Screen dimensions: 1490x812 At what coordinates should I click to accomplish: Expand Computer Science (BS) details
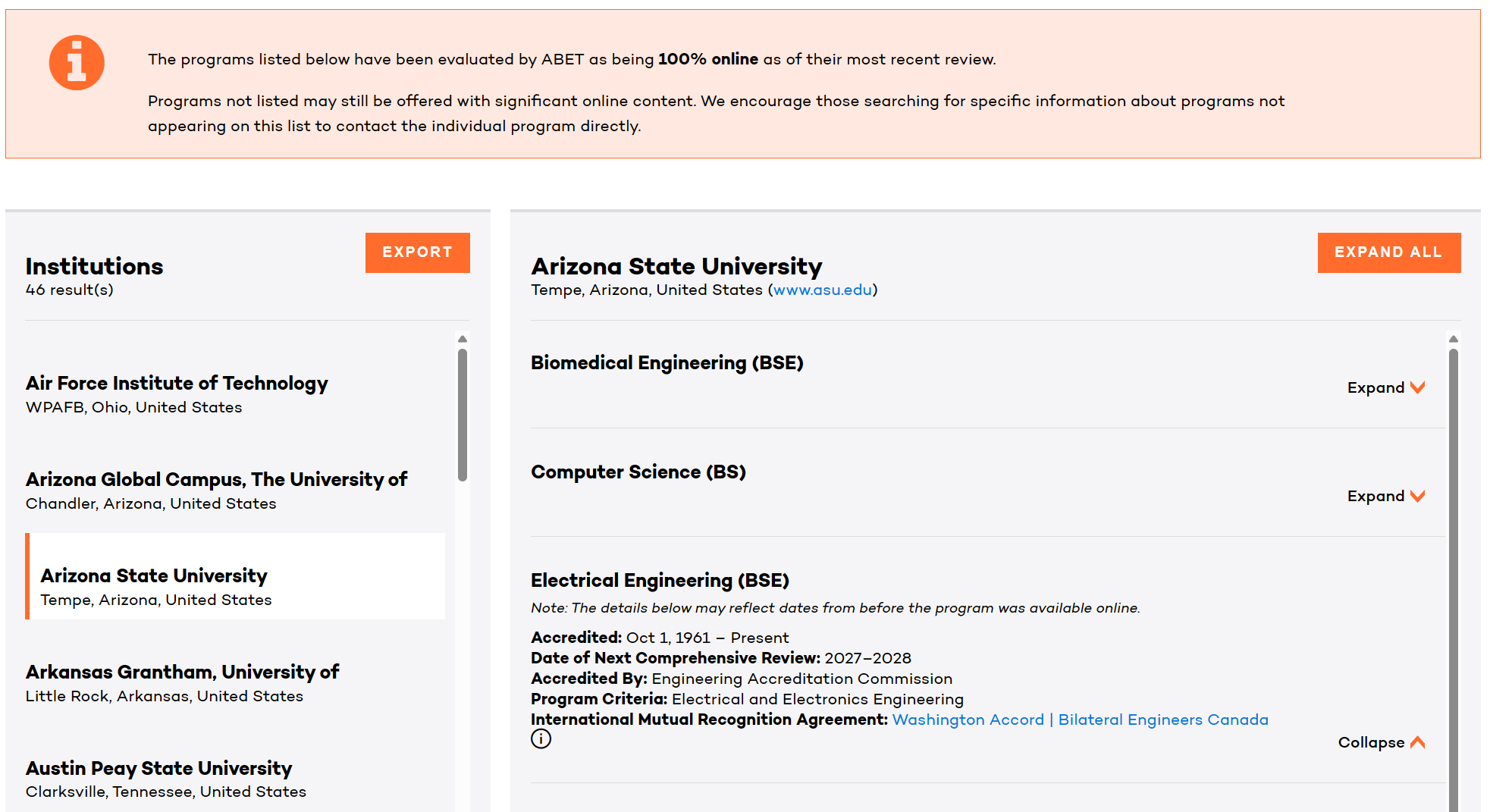(1385, 496)
